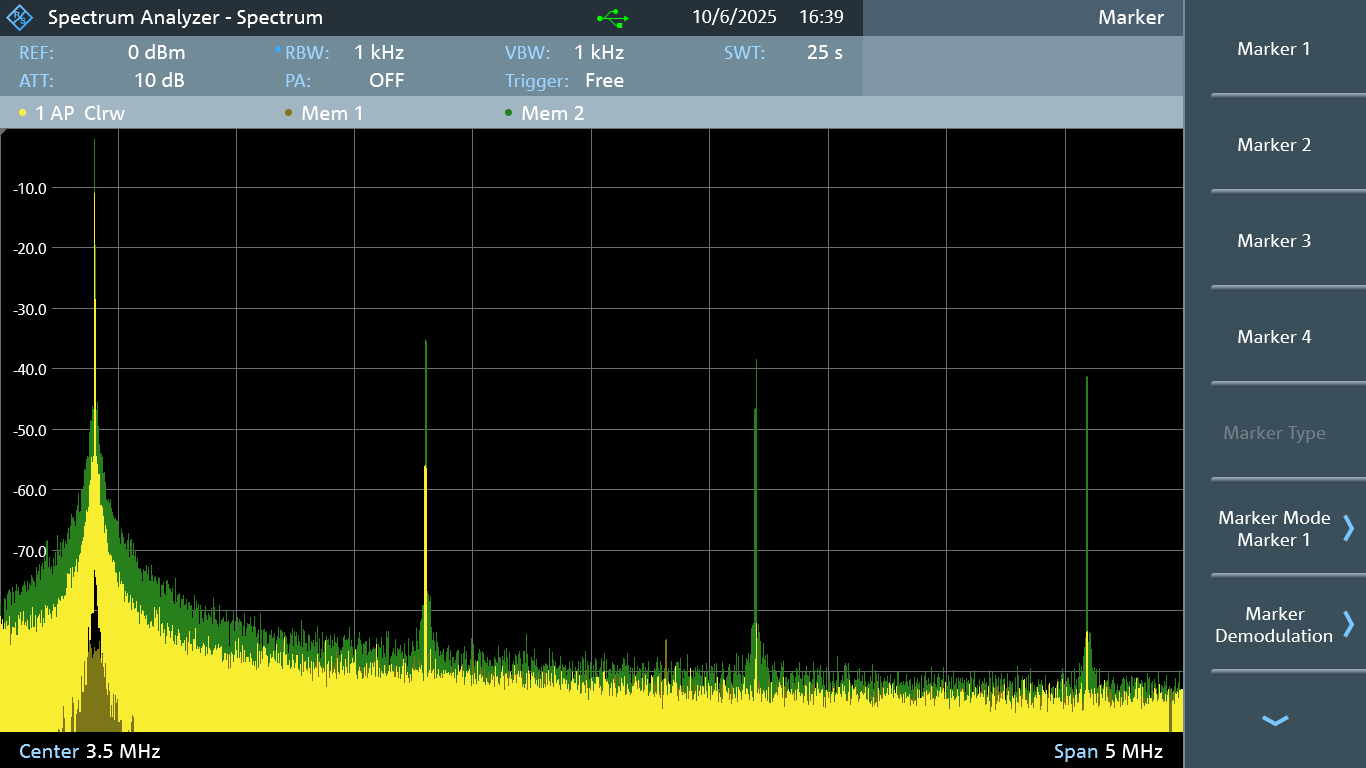The image size is (1366, 768).
Task: Click the Rohde & Schwarz logo icon
Action: (20, 18)
